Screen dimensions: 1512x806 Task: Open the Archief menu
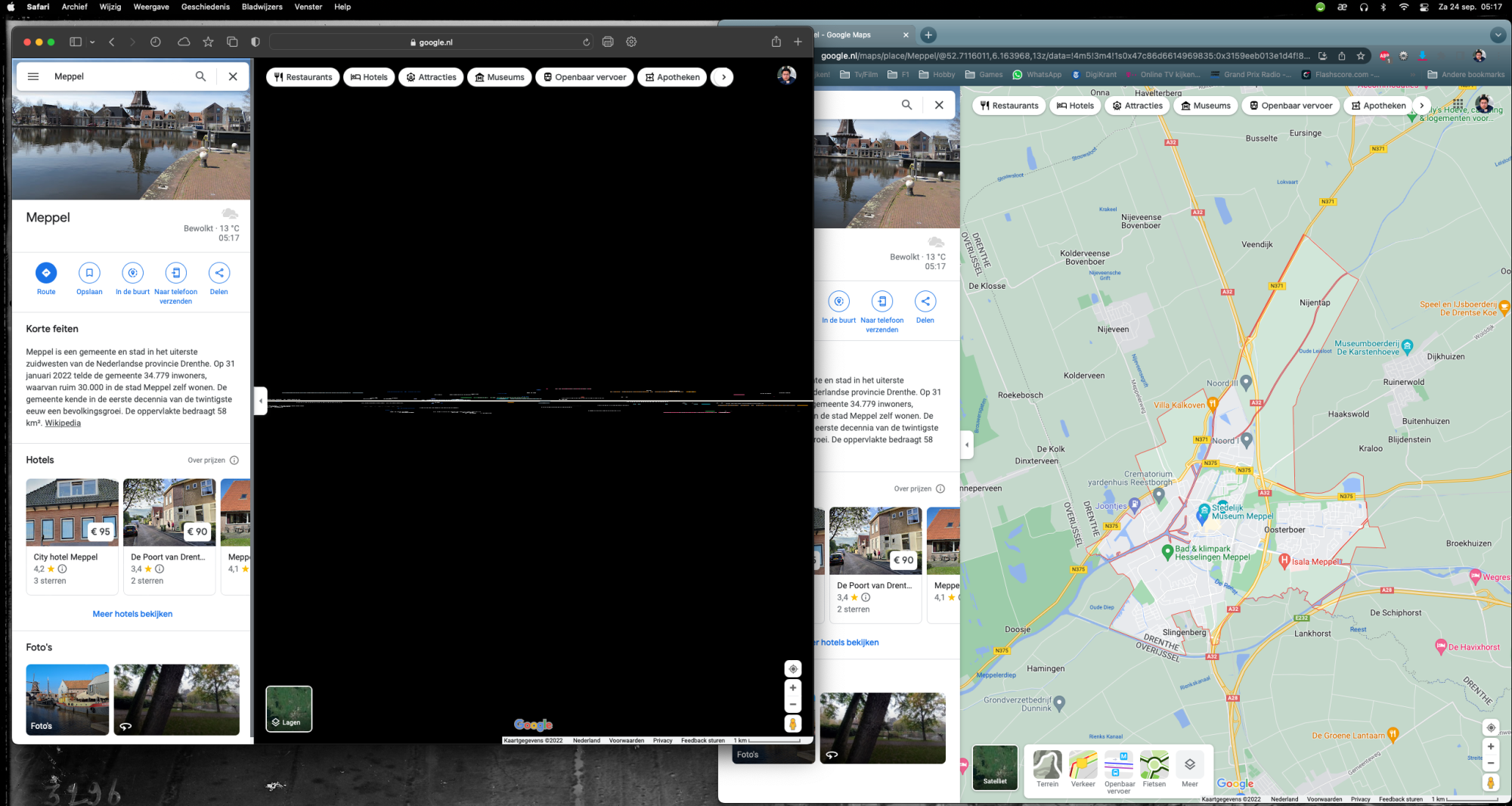tap(75, 7)
